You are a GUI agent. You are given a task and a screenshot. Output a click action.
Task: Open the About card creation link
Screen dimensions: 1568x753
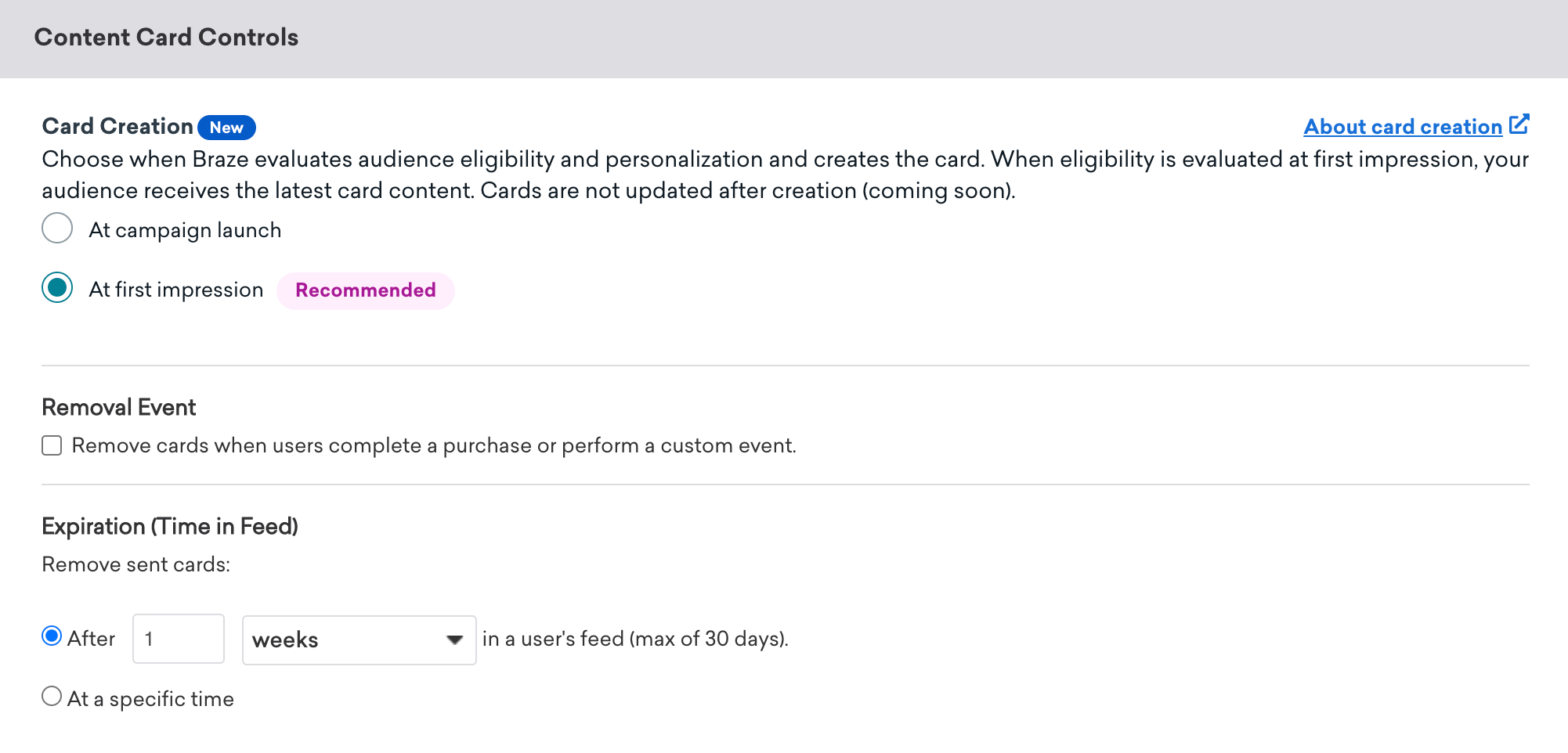pyautogui.click(x=1402, y=127)
